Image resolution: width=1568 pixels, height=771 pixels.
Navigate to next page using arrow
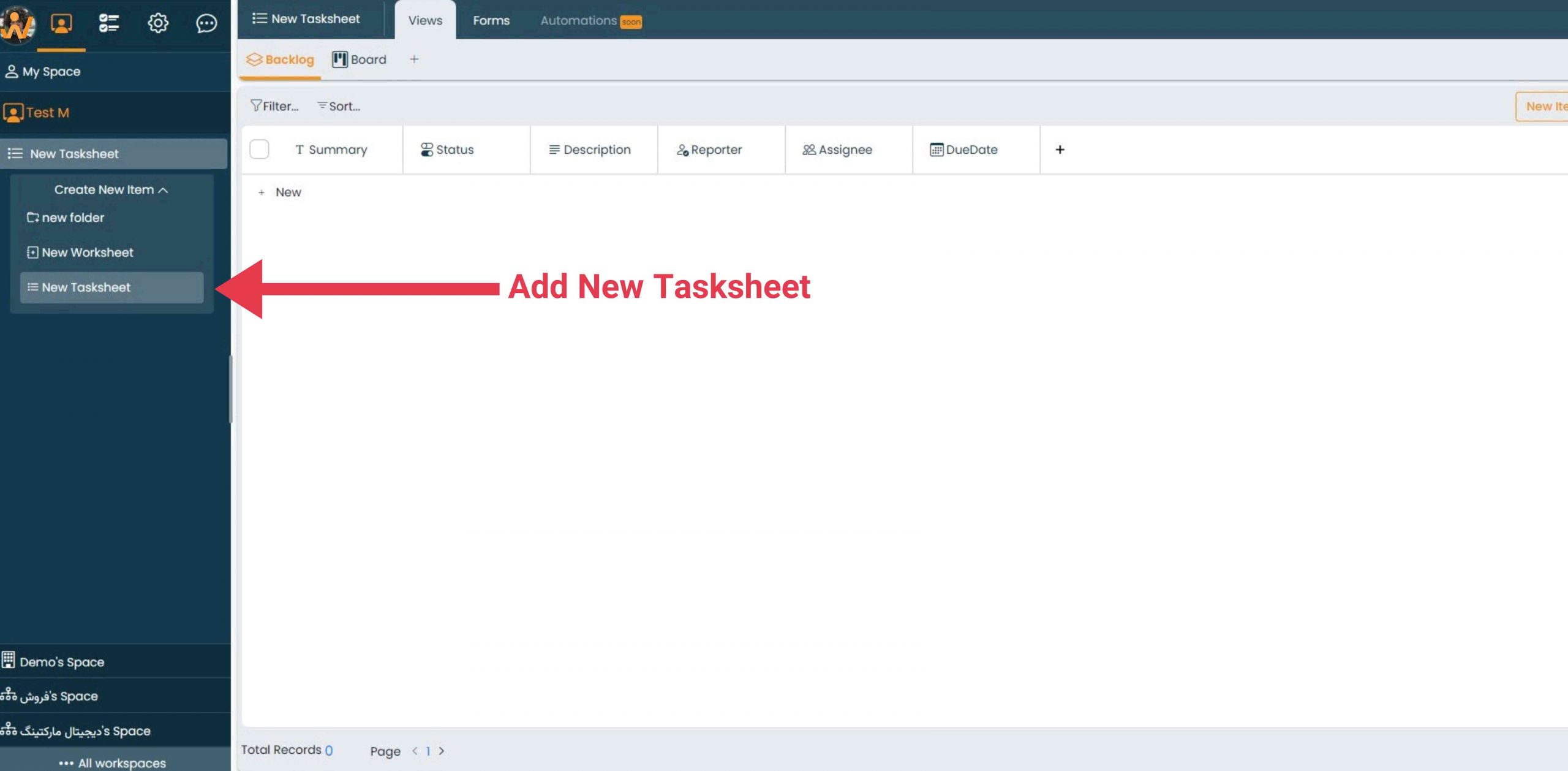440,751
